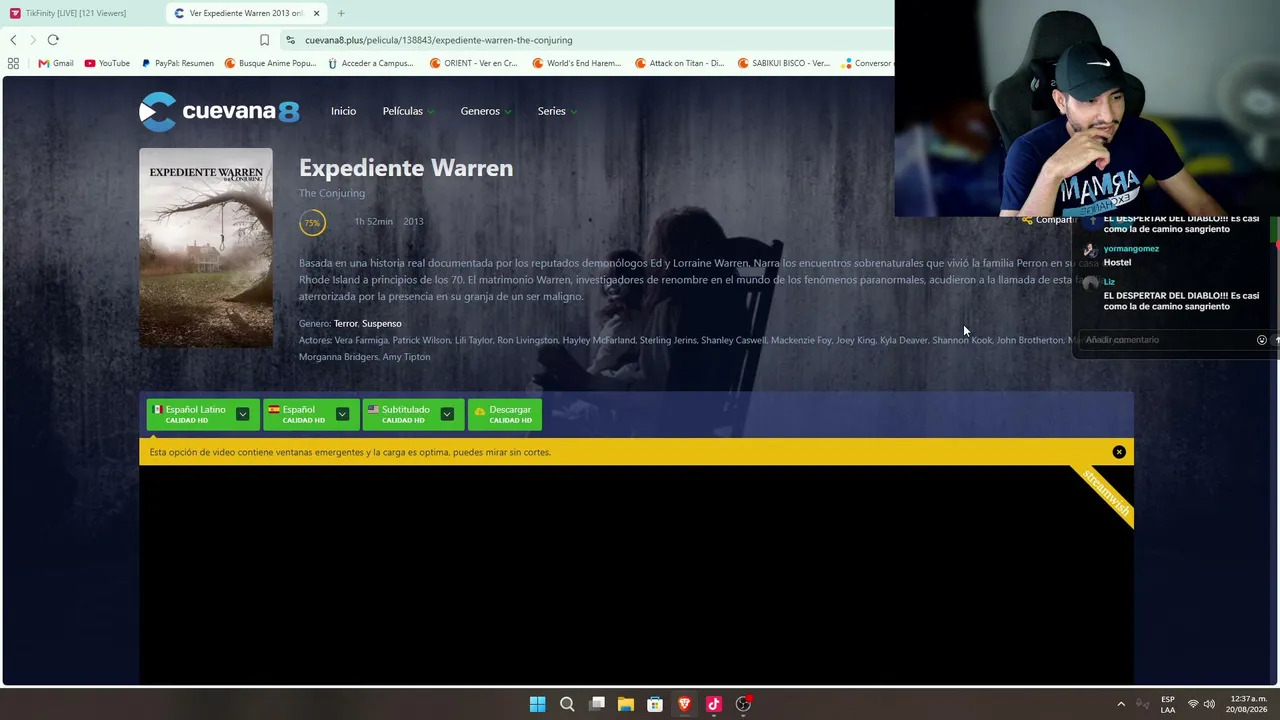Click the ESP LAA language indicator
The height and width of the screenshot is (720, 1280).
[x=1168, y=704]
